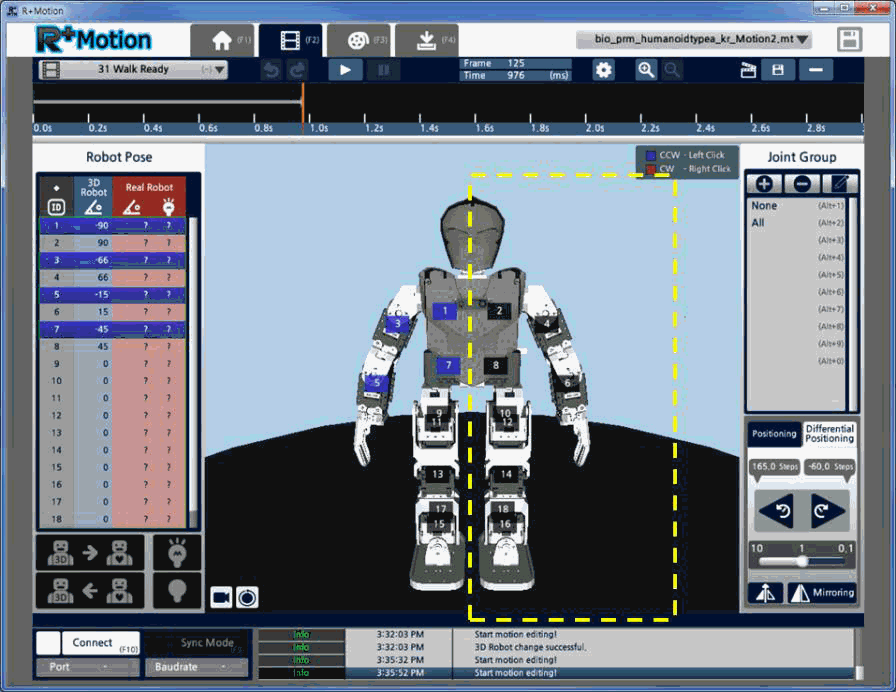Switch to Positioning tab
Image resolution: width=896 pixels, height=692 pixels.
pos(774,434)
